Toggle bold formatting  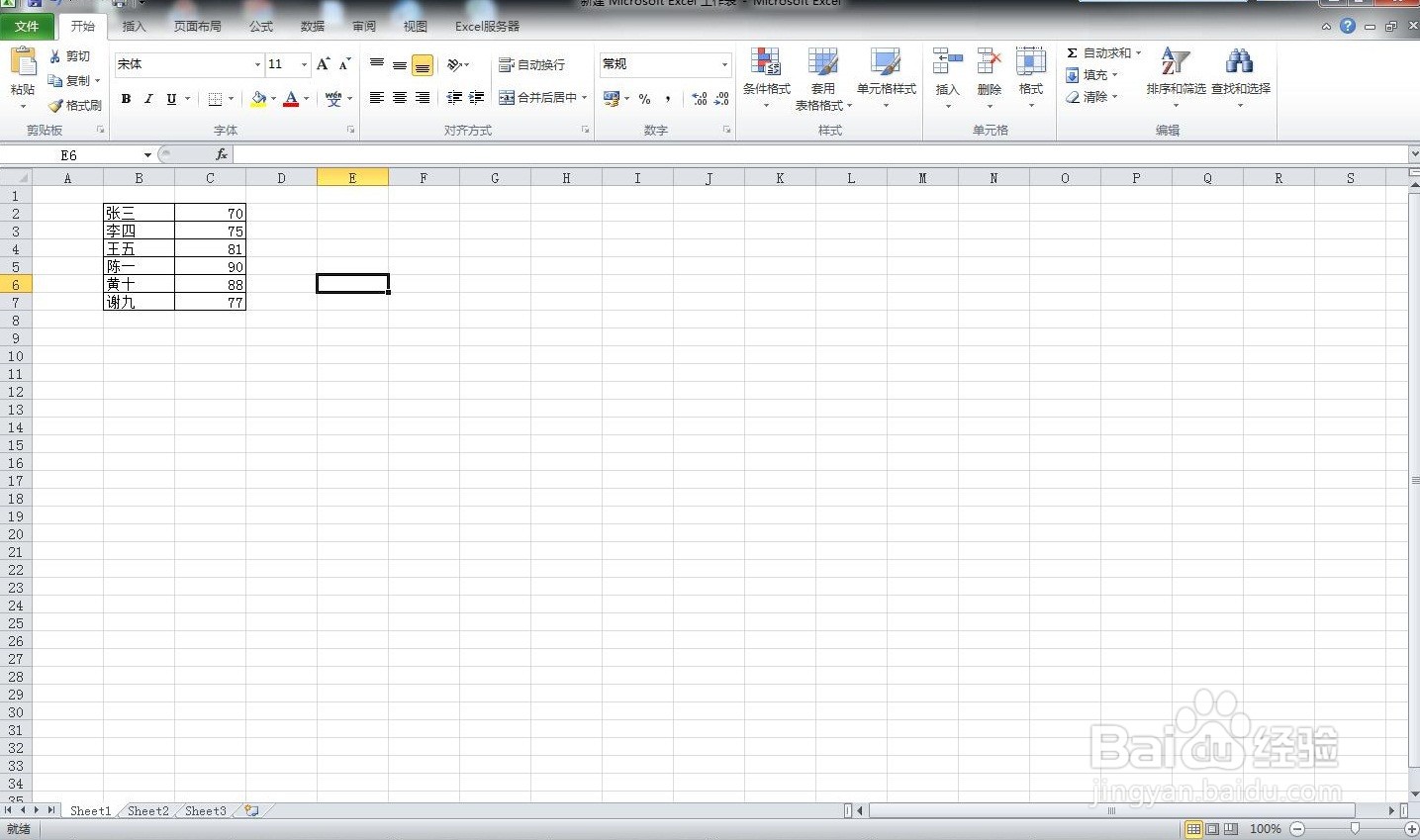point(126,99)
